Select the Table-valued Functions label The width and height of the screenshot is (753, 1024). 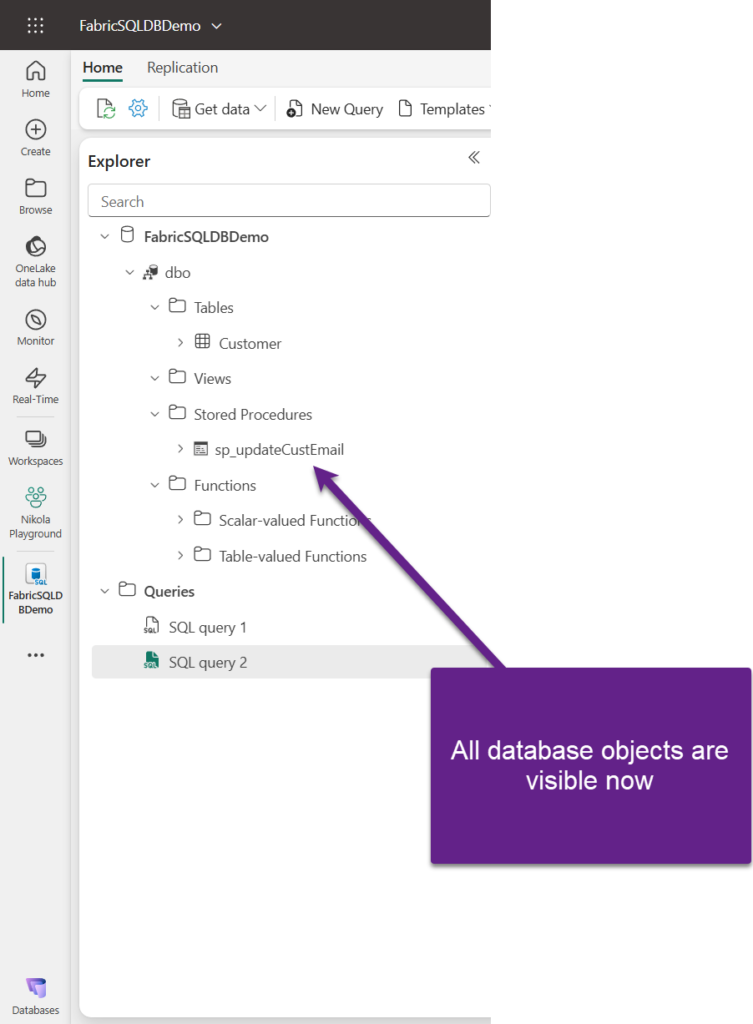[x=293, y=556]
